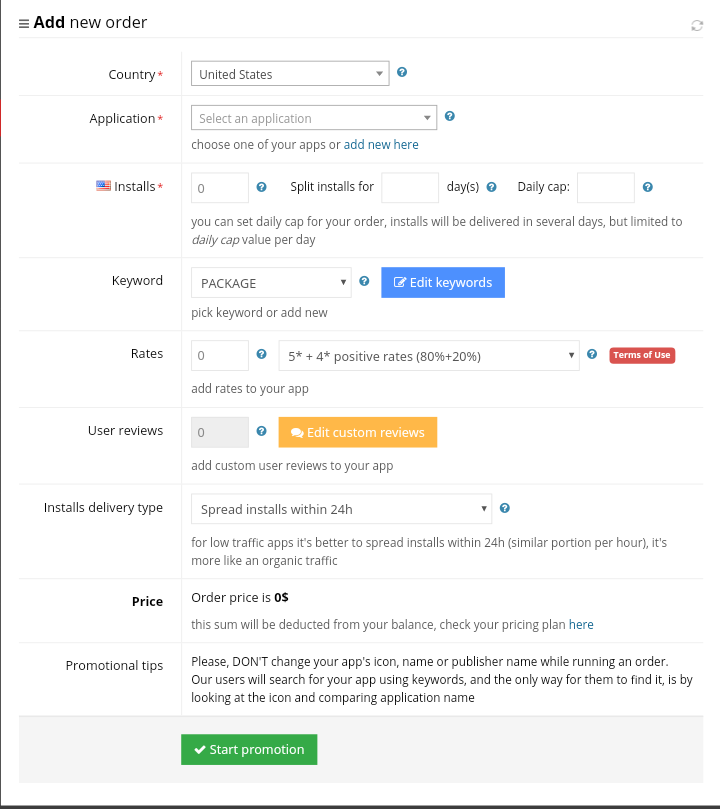Click the help icon beside Installs delivery type
The image size is (720, 809).
click(x=505, y=508)
